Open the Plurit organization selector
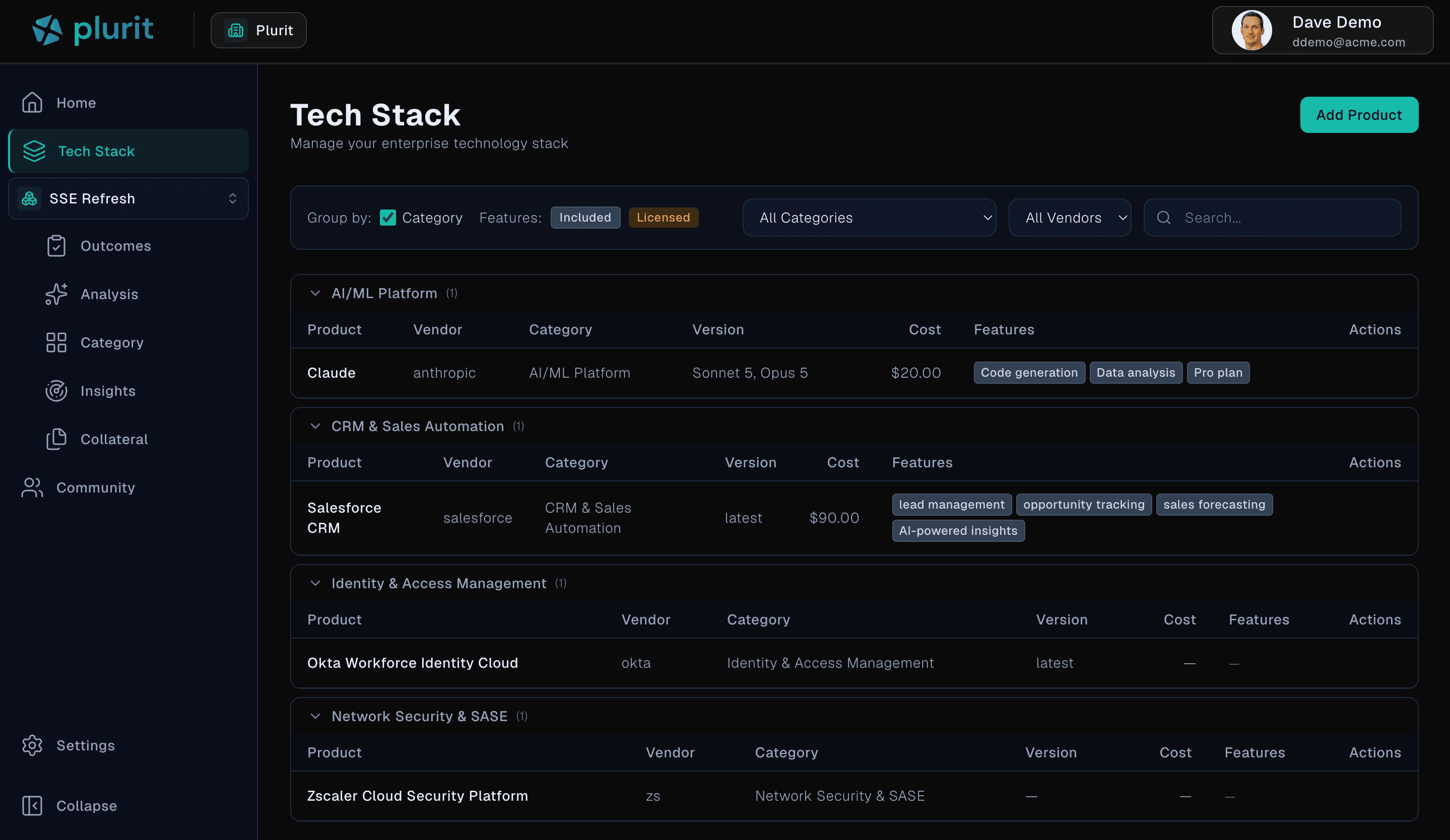Screen dimensions: 1450x840 pos(258,31)
